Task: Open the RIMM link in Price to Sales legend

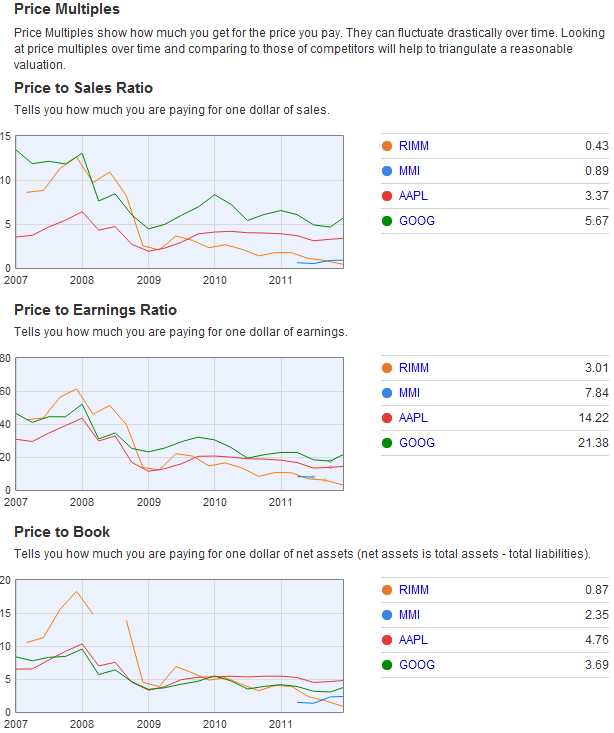Action: tap(413, 146)
